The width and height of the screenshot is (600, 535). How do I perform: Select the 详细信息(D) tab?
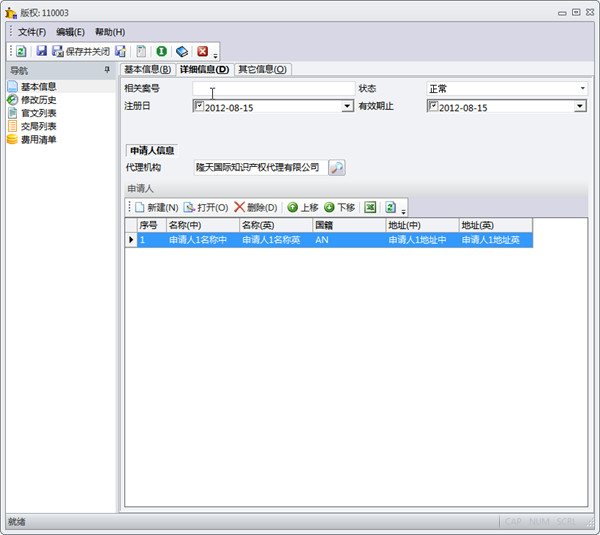(204, 69)
